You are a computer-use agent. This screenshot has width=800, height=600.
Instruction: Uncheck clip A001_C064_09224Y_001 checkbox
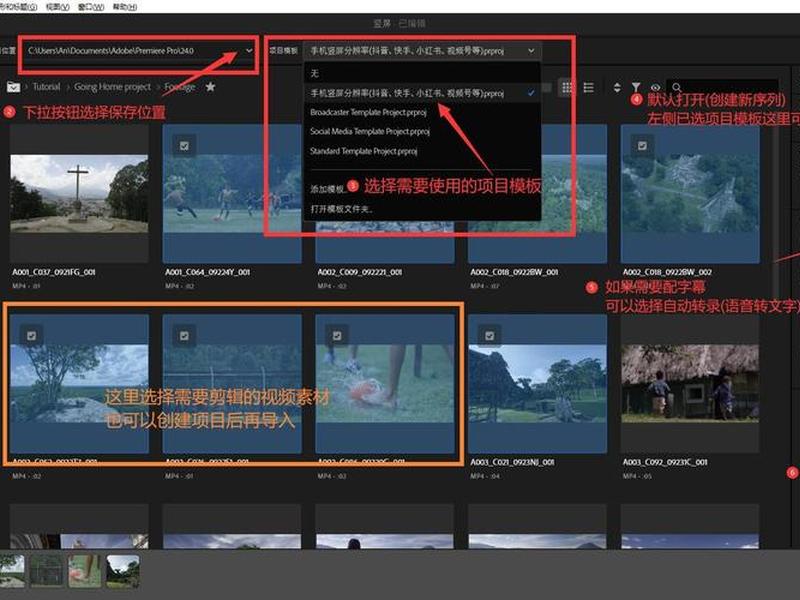(x=184, y=146)
